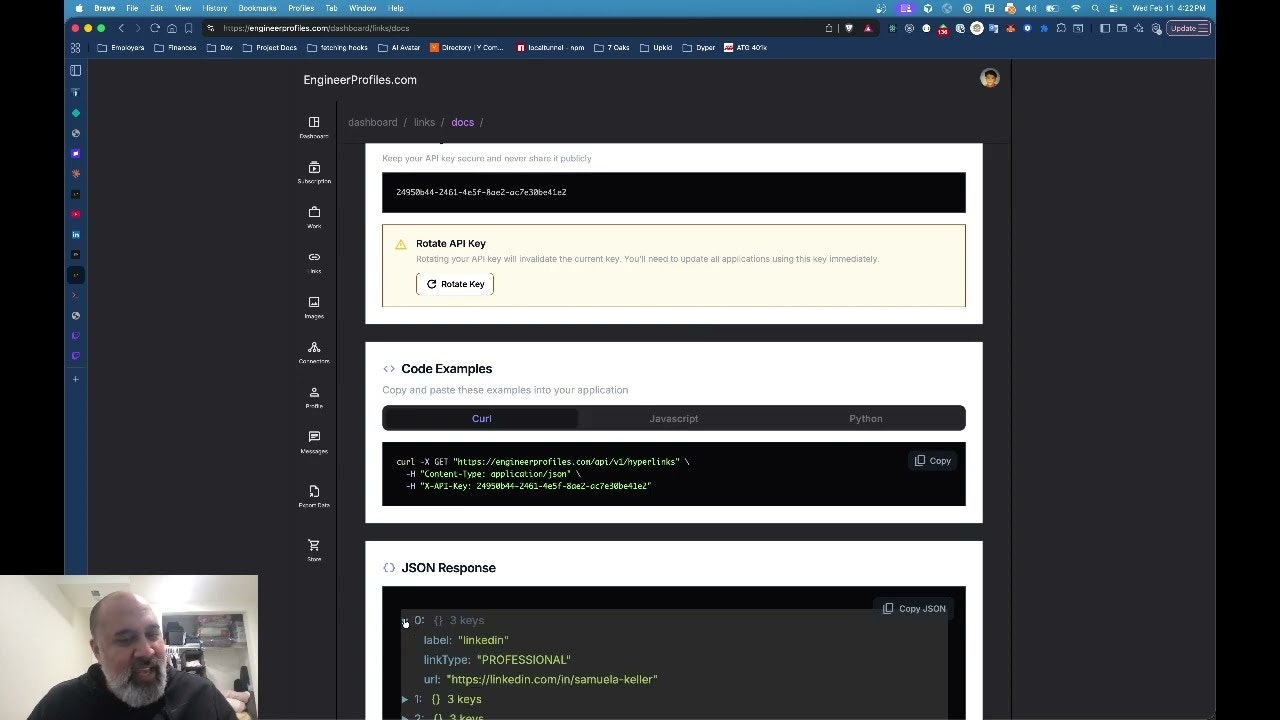Collapse JSON item 0 triangle

pyautogui.click(x=405, y=621)
